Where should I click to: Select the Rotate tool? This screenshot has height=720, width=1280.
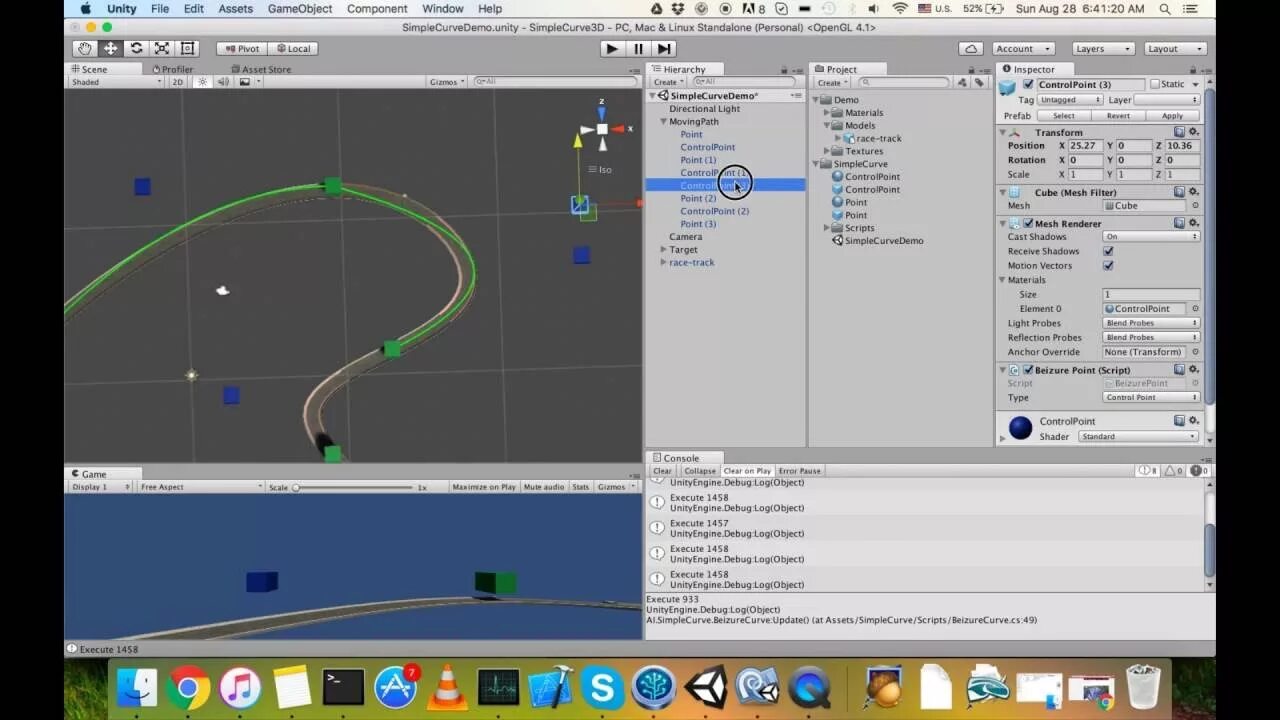coord(136,48)
